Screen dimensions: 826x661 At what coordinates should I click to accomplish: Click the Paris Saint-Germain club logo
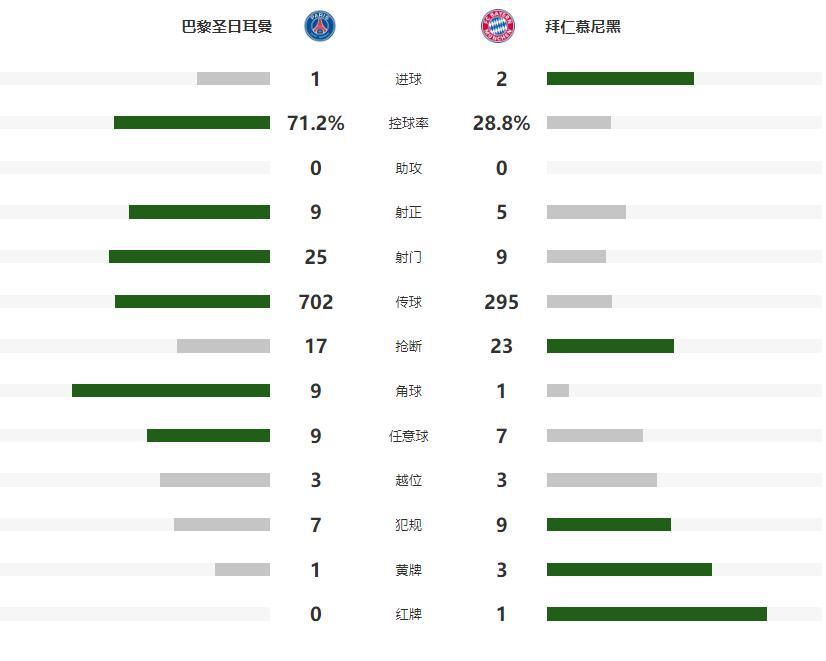pyautogui.click(x=320, y=26)
